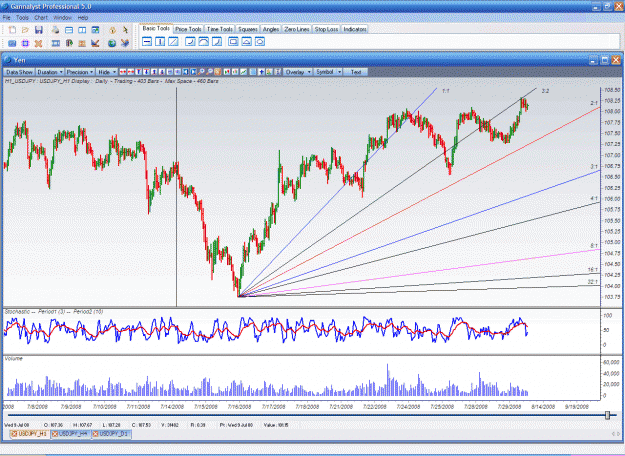Click the first magnifier zoom icon in chart toolbar
Viewport: 625px width, 456px height.
[x=201, y=72]
